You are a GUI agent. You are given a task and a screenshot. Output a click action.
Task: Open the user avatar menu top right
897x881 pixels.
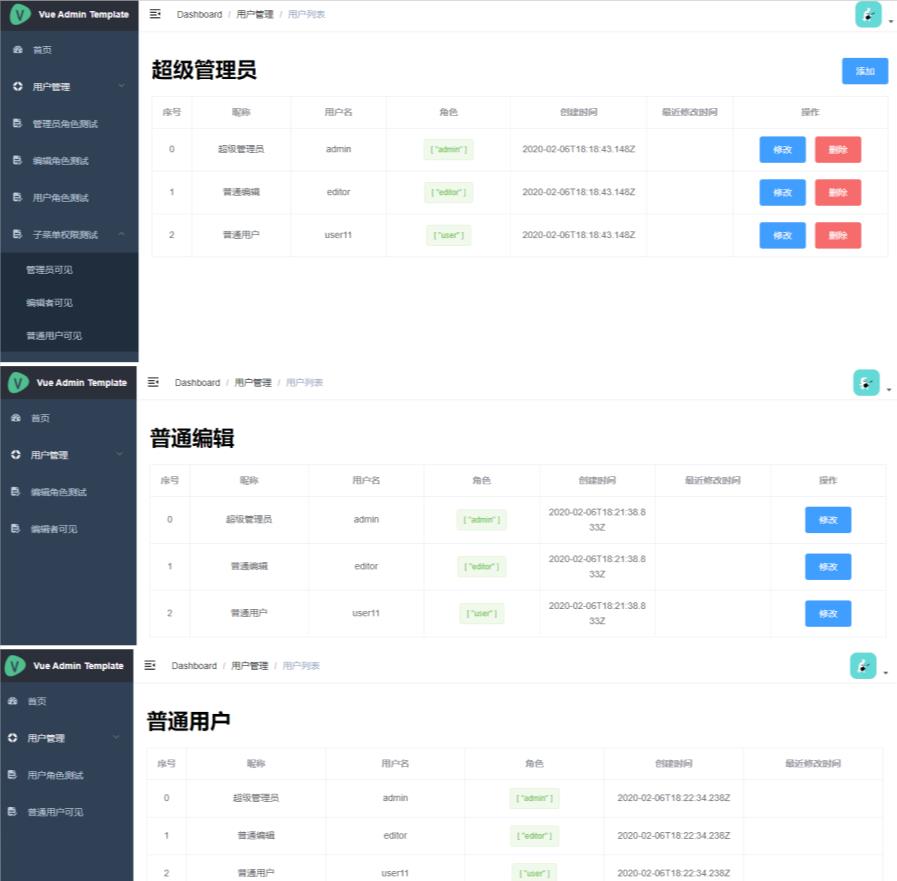click(x=866, y=14)
